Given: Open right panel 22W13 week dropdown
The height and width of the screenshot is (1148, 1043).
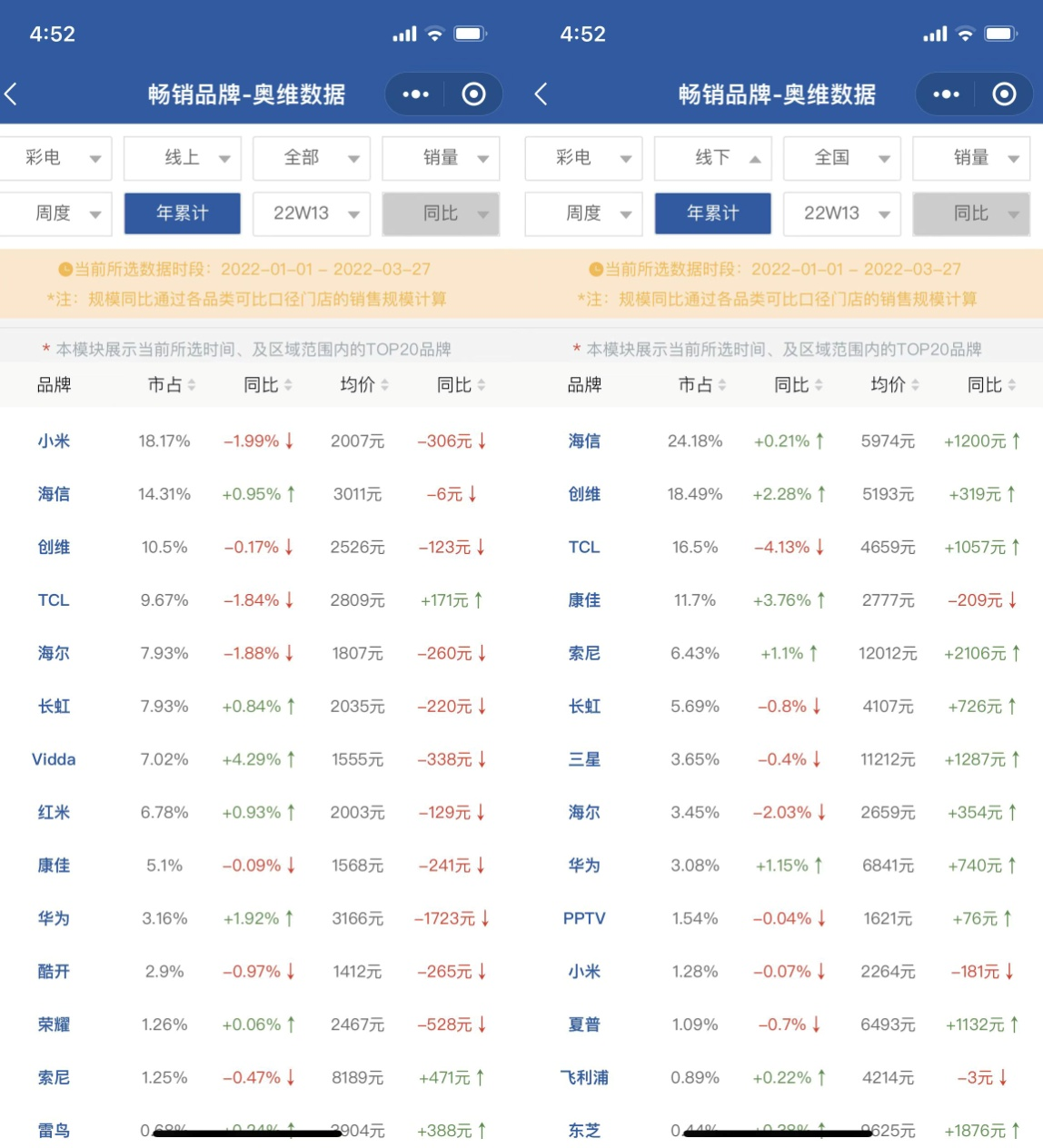Looking at the screenshot, I should pyautogui.click(x=842, y=213).
